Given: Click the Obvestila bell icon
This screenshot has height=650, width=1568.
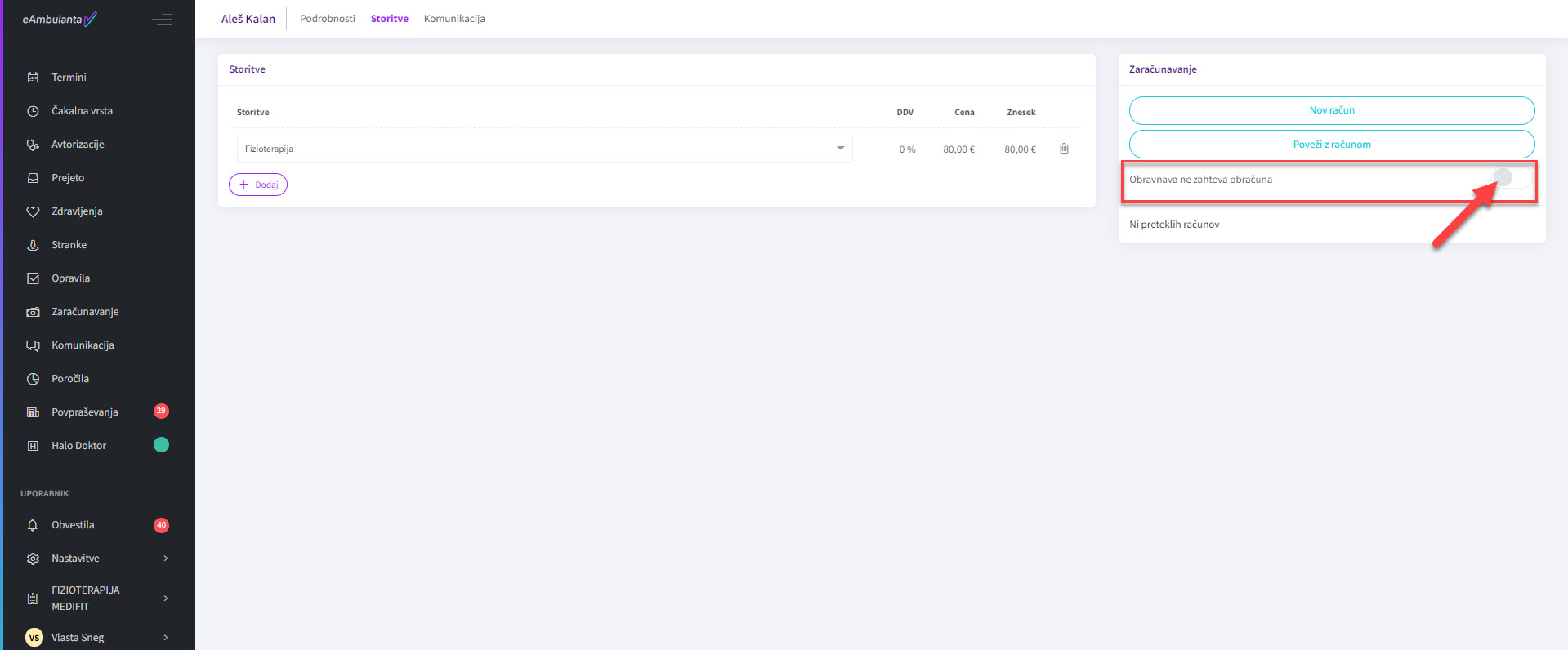Looking at the screenshot, I should point(33,525).
